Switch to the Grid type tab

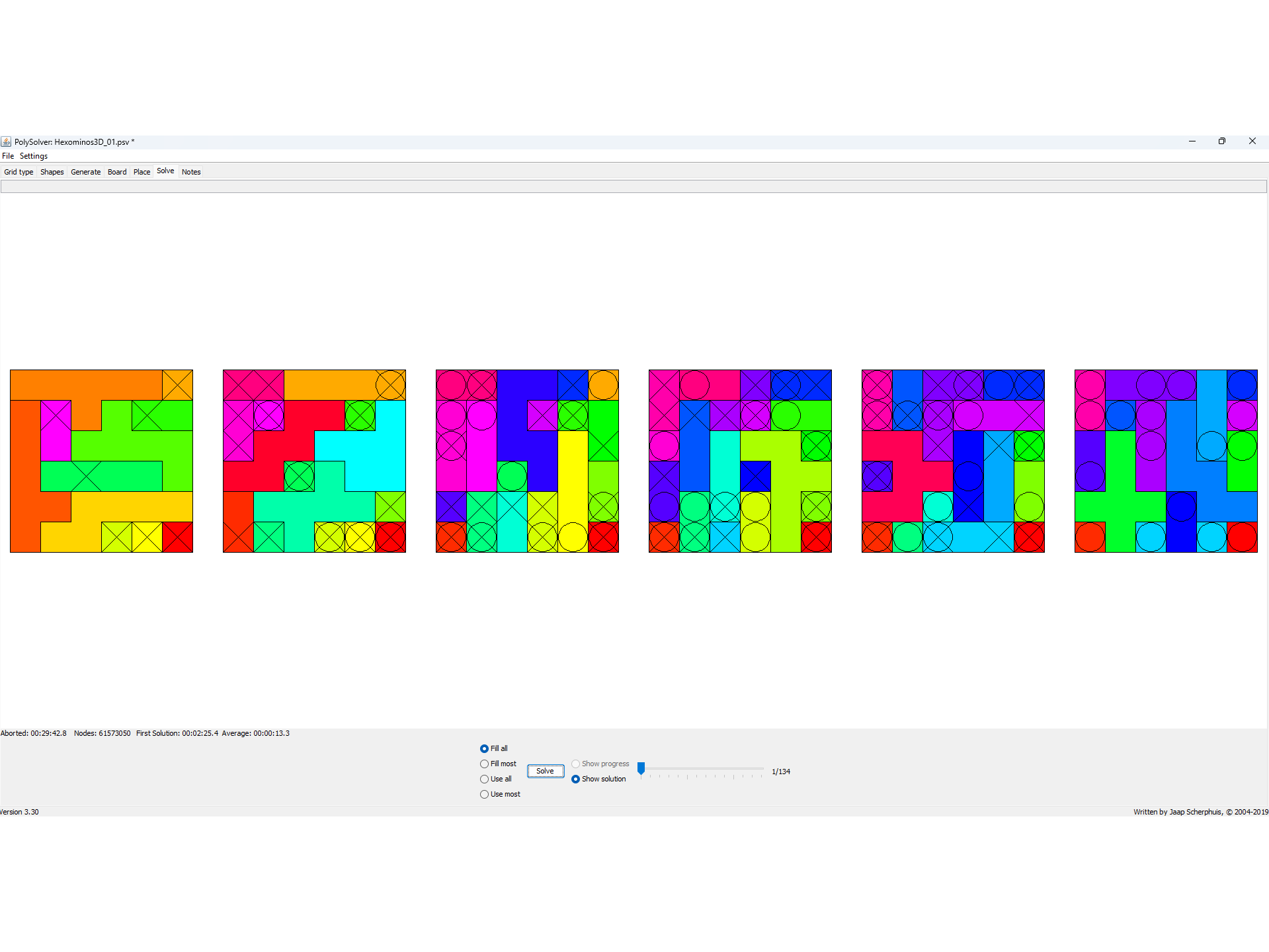pyautogui.click(x=19, y=172)
